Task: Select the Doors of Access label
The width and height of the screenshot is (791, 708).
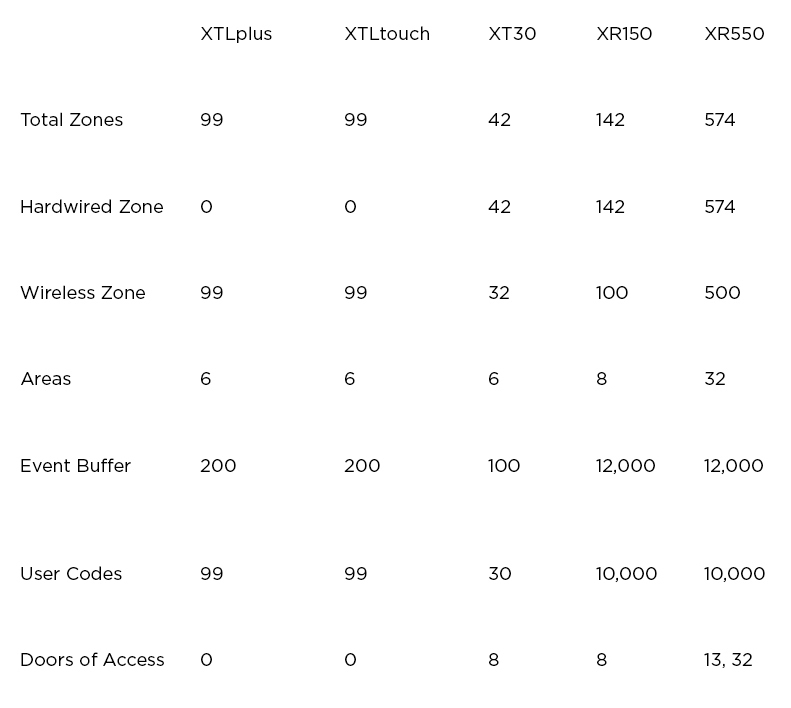Action: [x=92, y=660]
